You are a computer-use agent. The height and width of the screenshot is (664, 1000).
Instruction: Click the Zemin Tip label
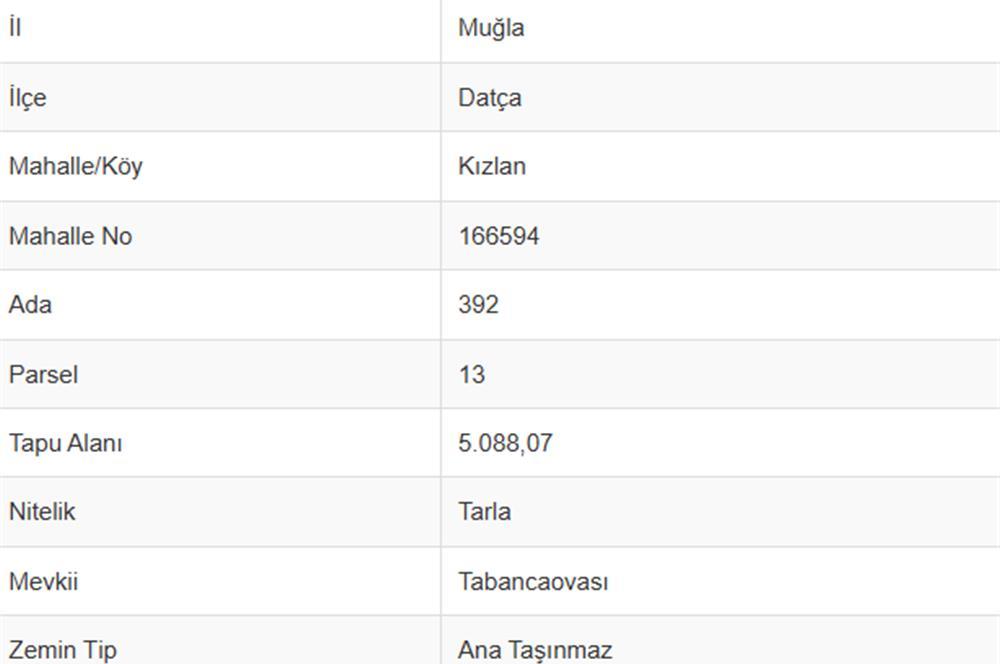coord(63,651)
